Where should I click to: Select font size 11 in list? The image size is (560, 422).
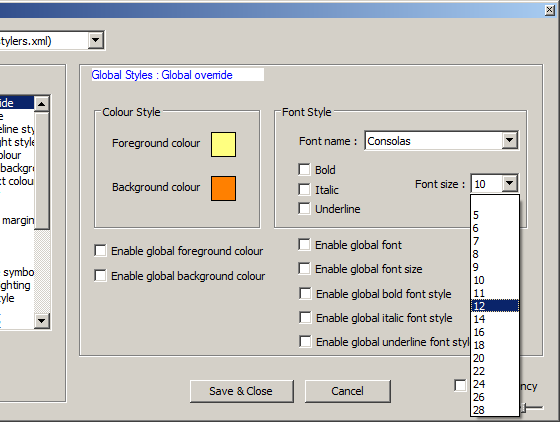[495, 293]
